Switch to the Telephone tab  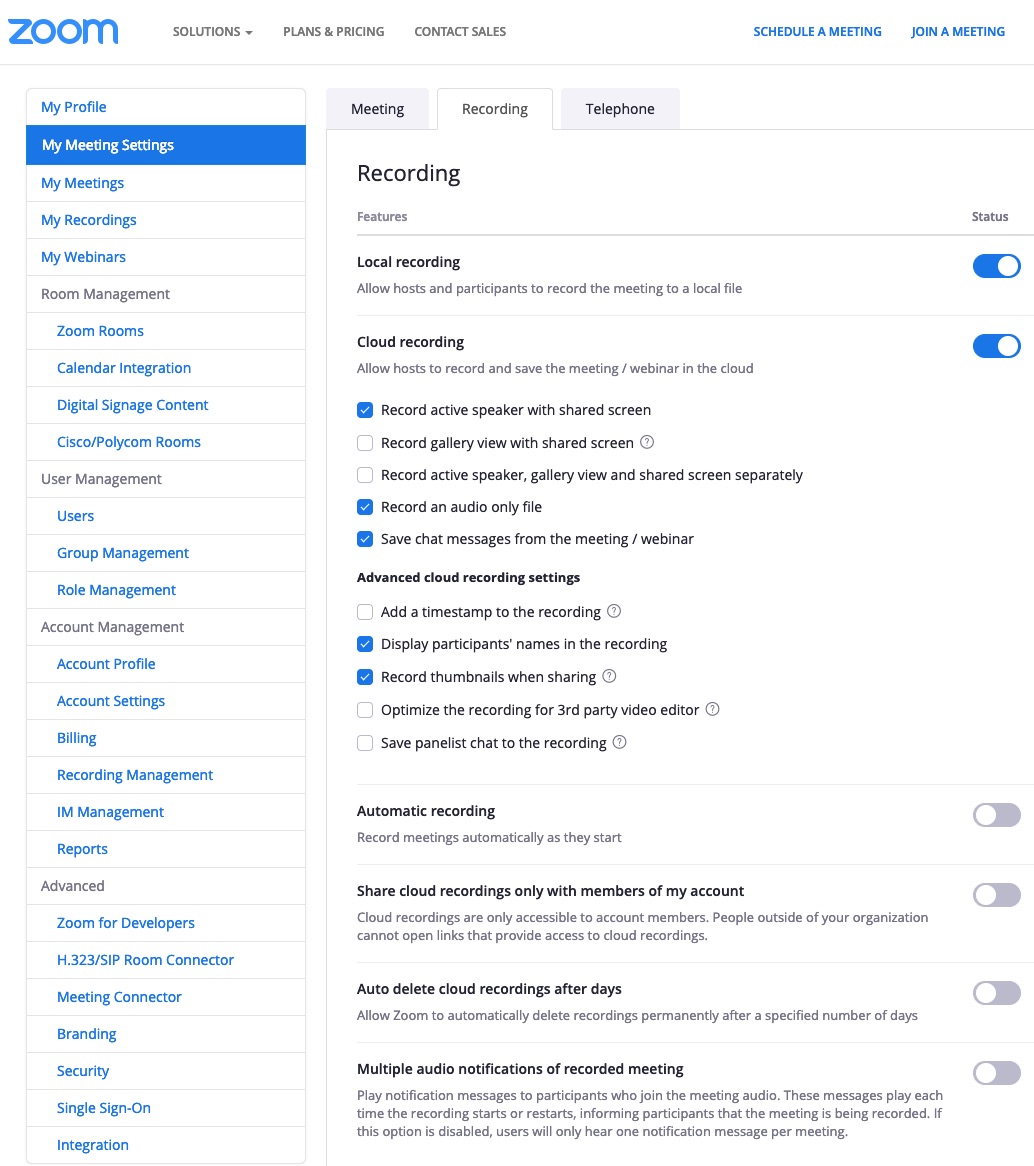[620, 109]
